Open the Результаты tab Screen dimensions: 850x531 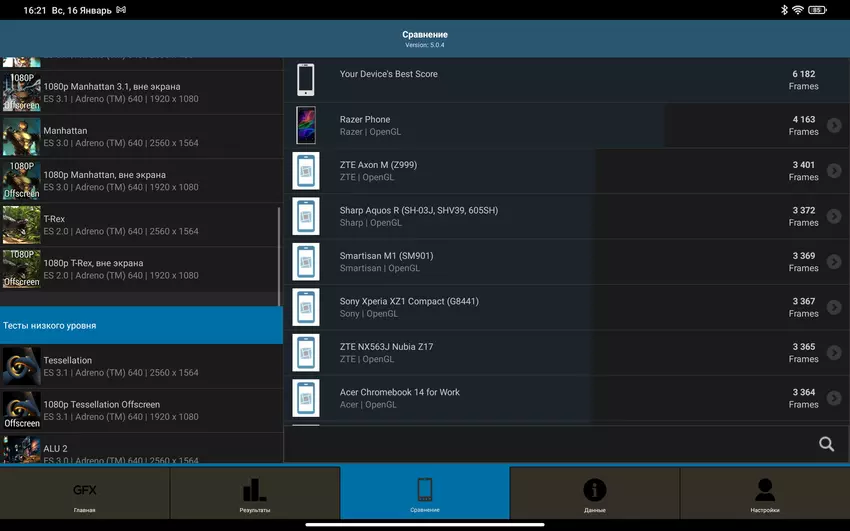point(255,493)
